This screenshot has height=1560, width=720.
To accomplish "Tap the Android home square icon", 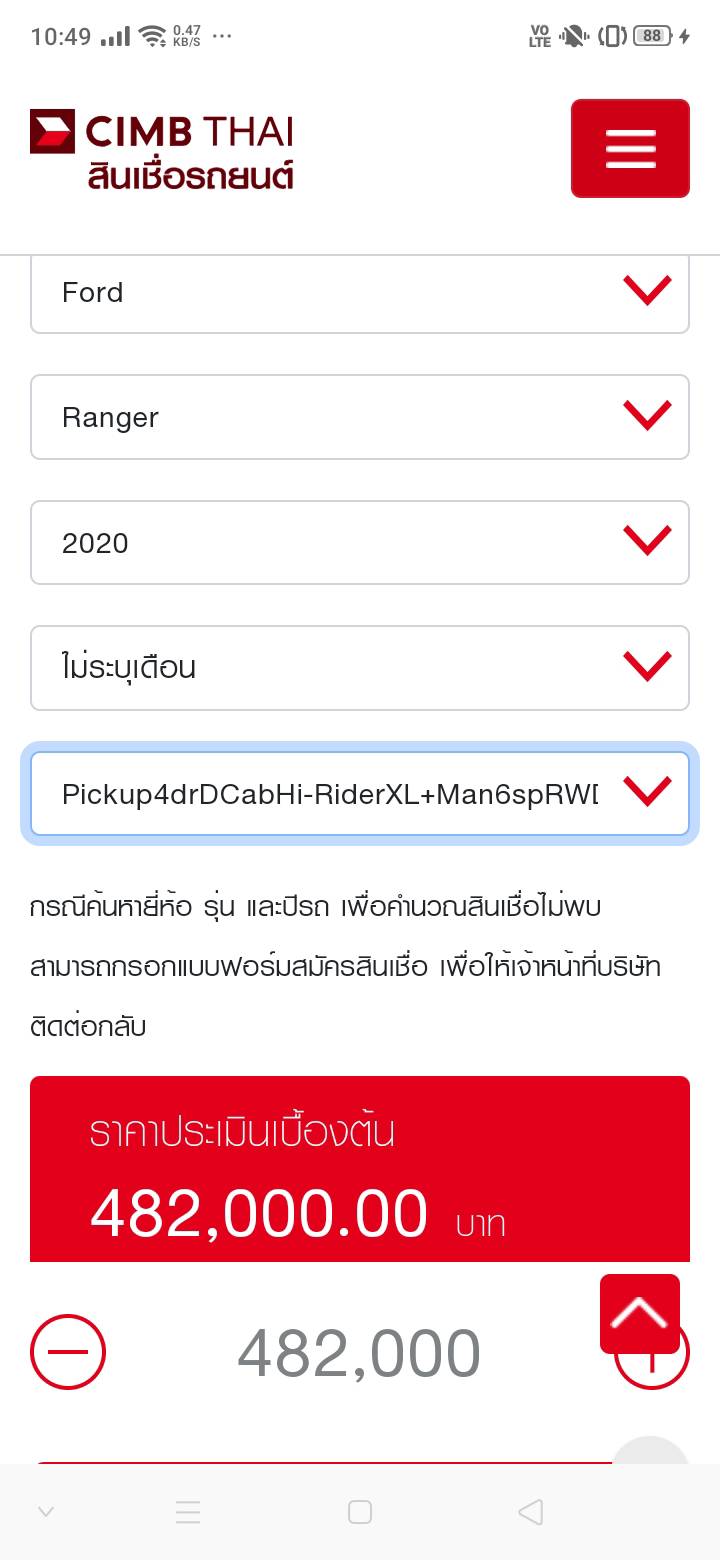I will tap(360, 1512).
